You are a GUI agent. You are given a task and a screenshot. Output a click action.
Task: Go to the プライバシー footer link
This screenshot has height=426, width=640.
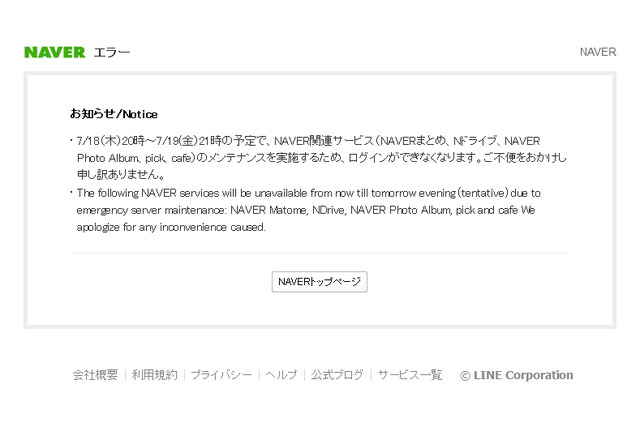[x=221, y=375]
